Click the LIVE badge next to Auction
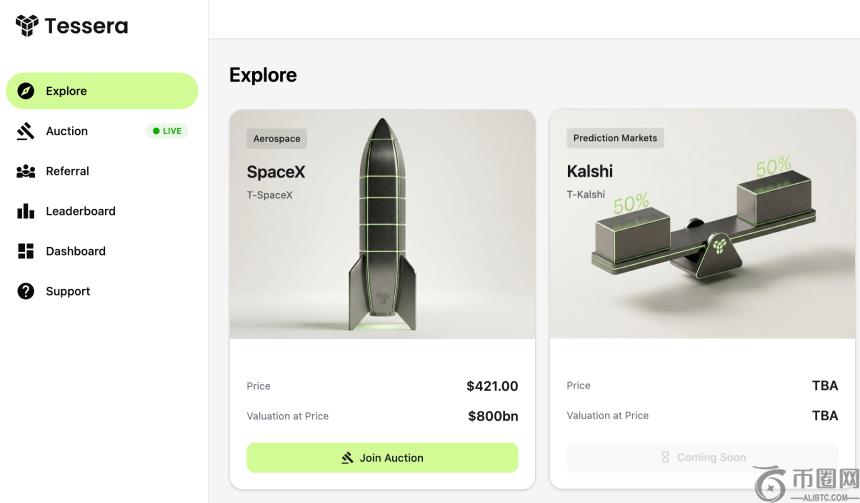This screenshot has width=860, height=503. 167,131
